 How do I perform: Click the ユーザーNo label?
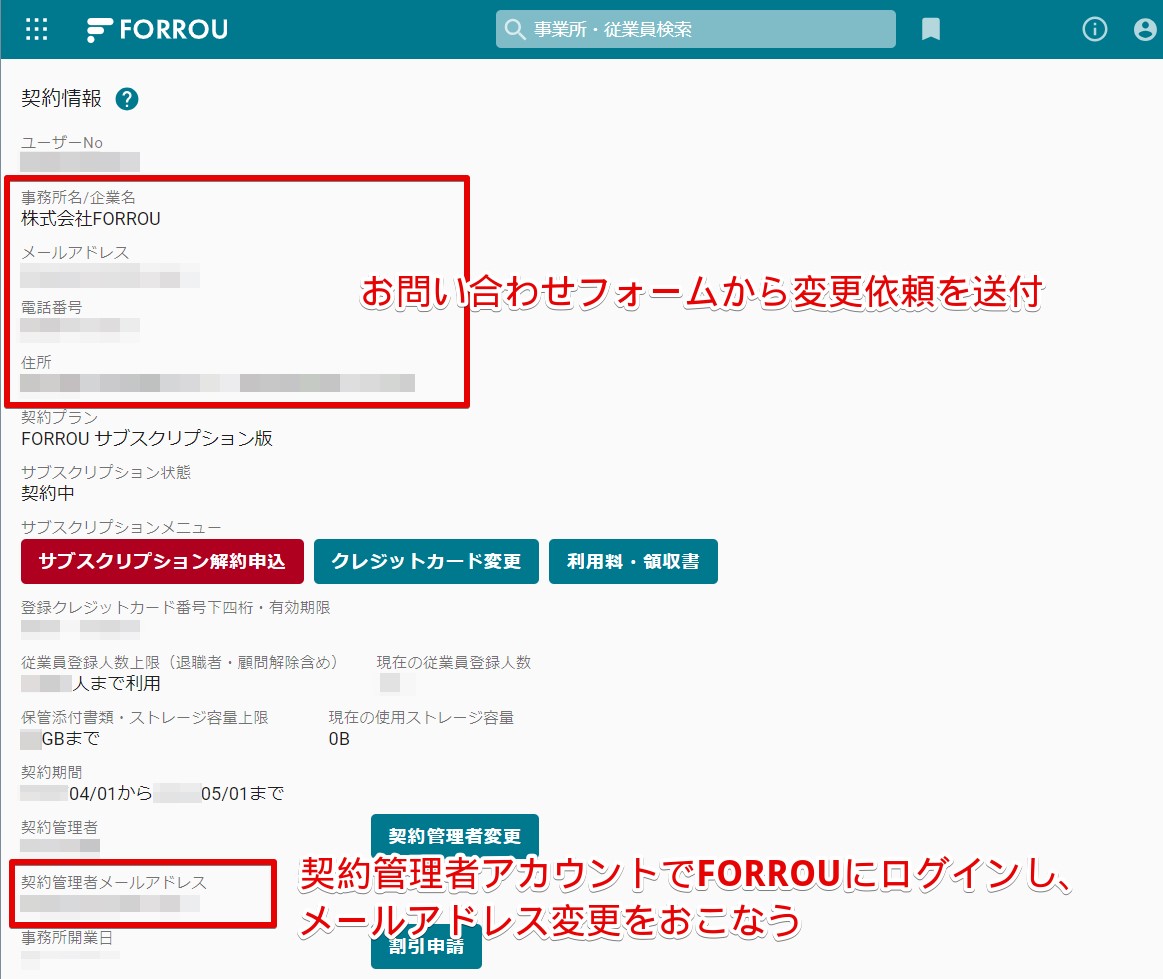pyautogui.click(x=62, y=142)
